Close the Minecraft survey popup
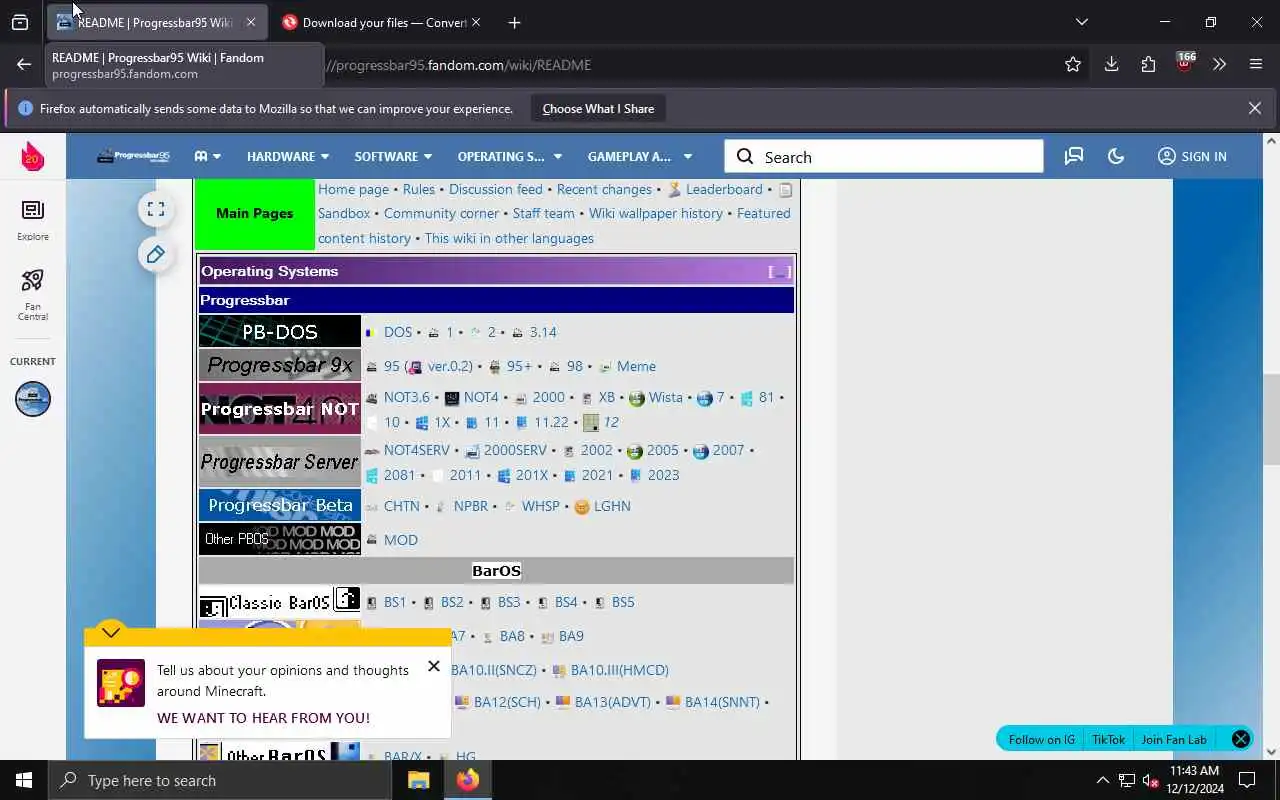The width and height of the screenshot is (1280, 800). click(x=434, y=666)
